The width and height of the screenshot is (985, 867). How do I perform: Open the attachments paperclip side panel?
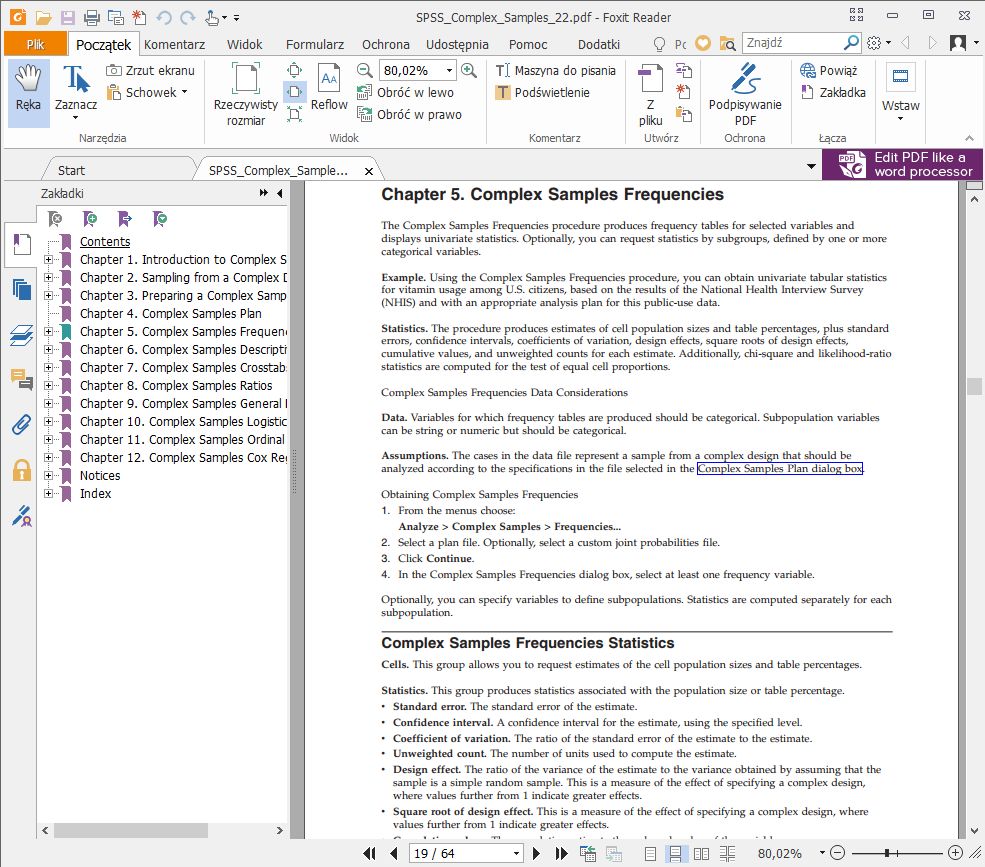coord(21,424)
